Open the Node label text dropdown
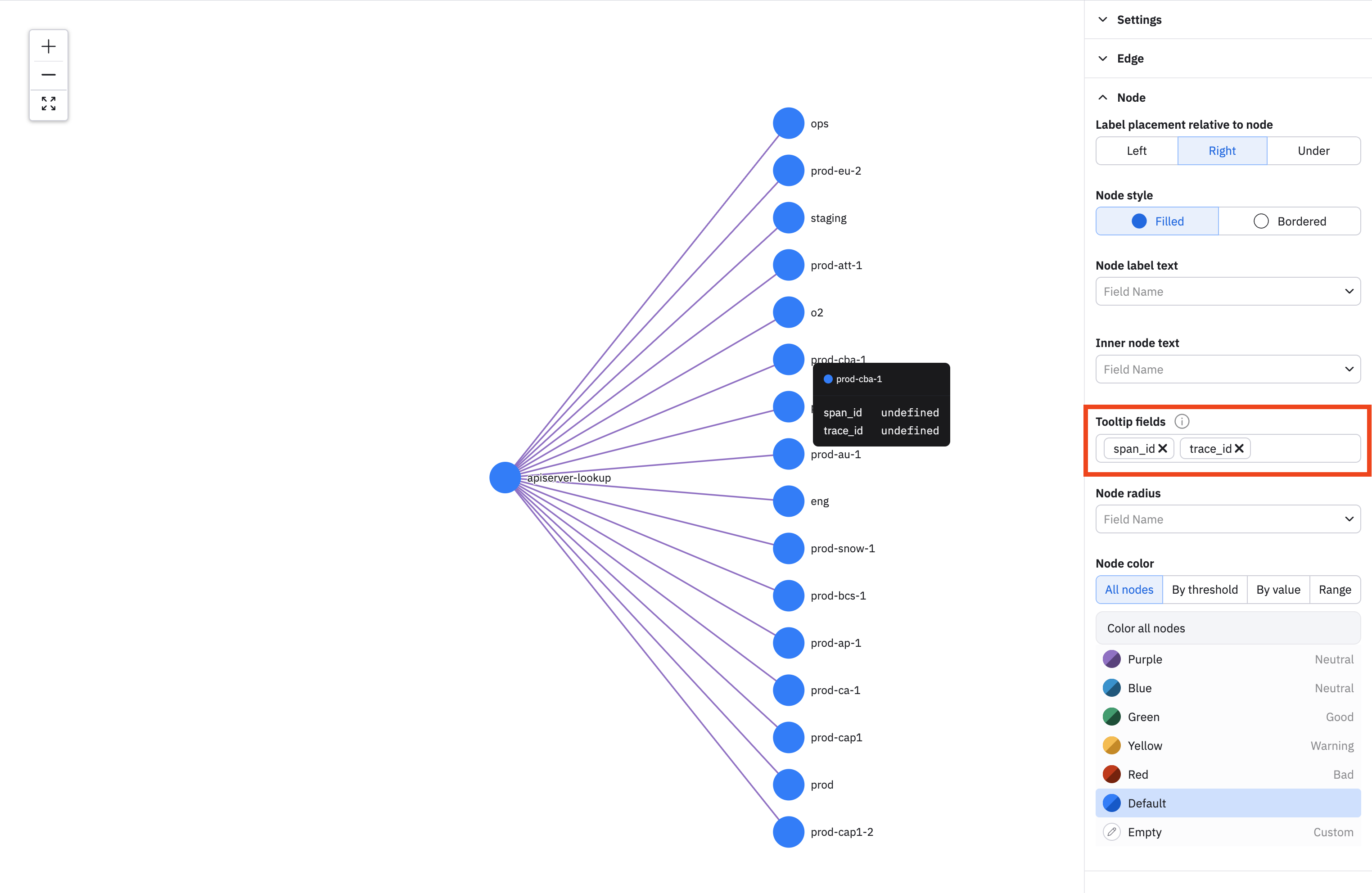The width and height of the screenshot is (1372, 893). (1228, 292)
